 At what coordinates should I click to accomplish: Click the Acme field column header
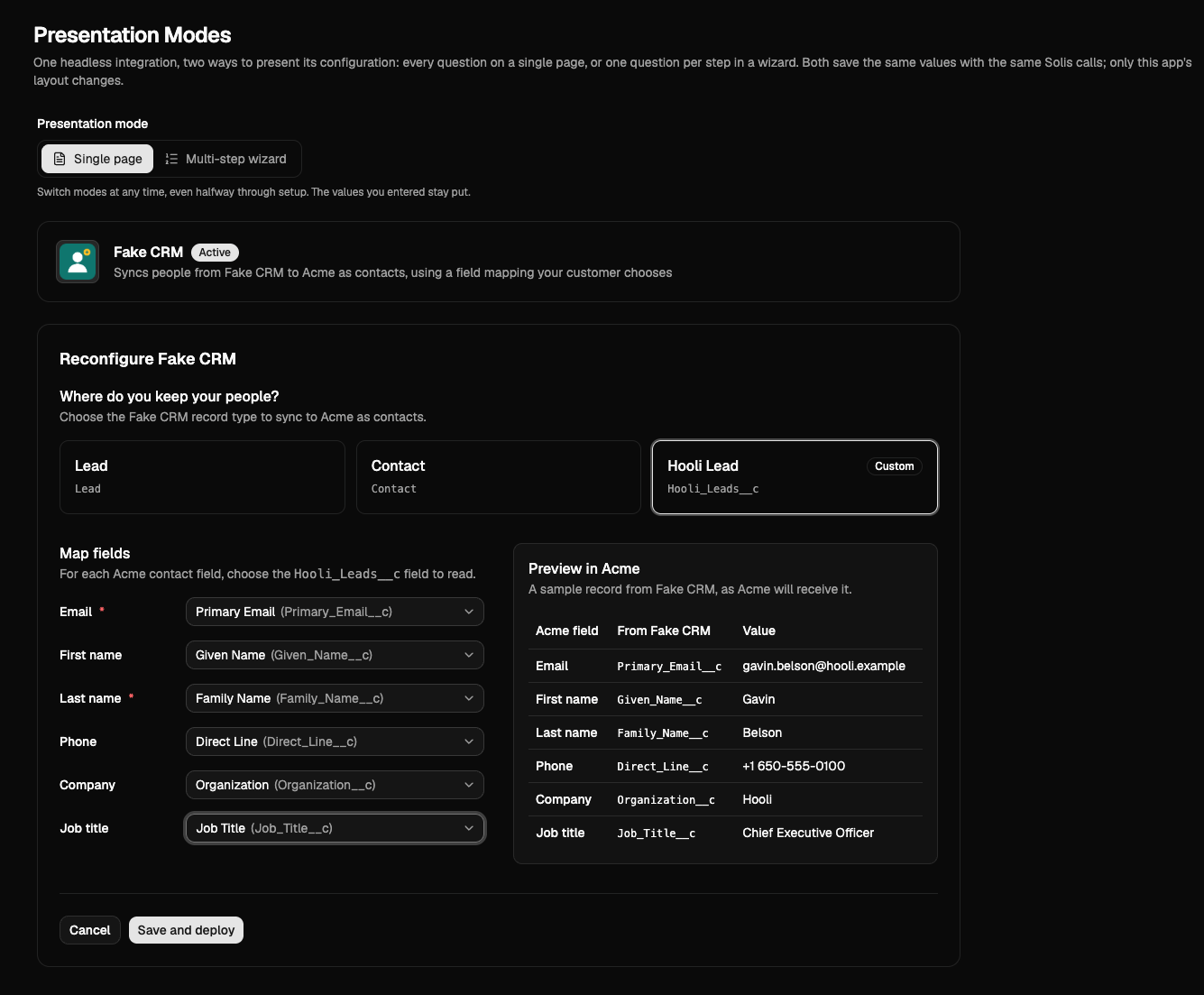point(566,631)
